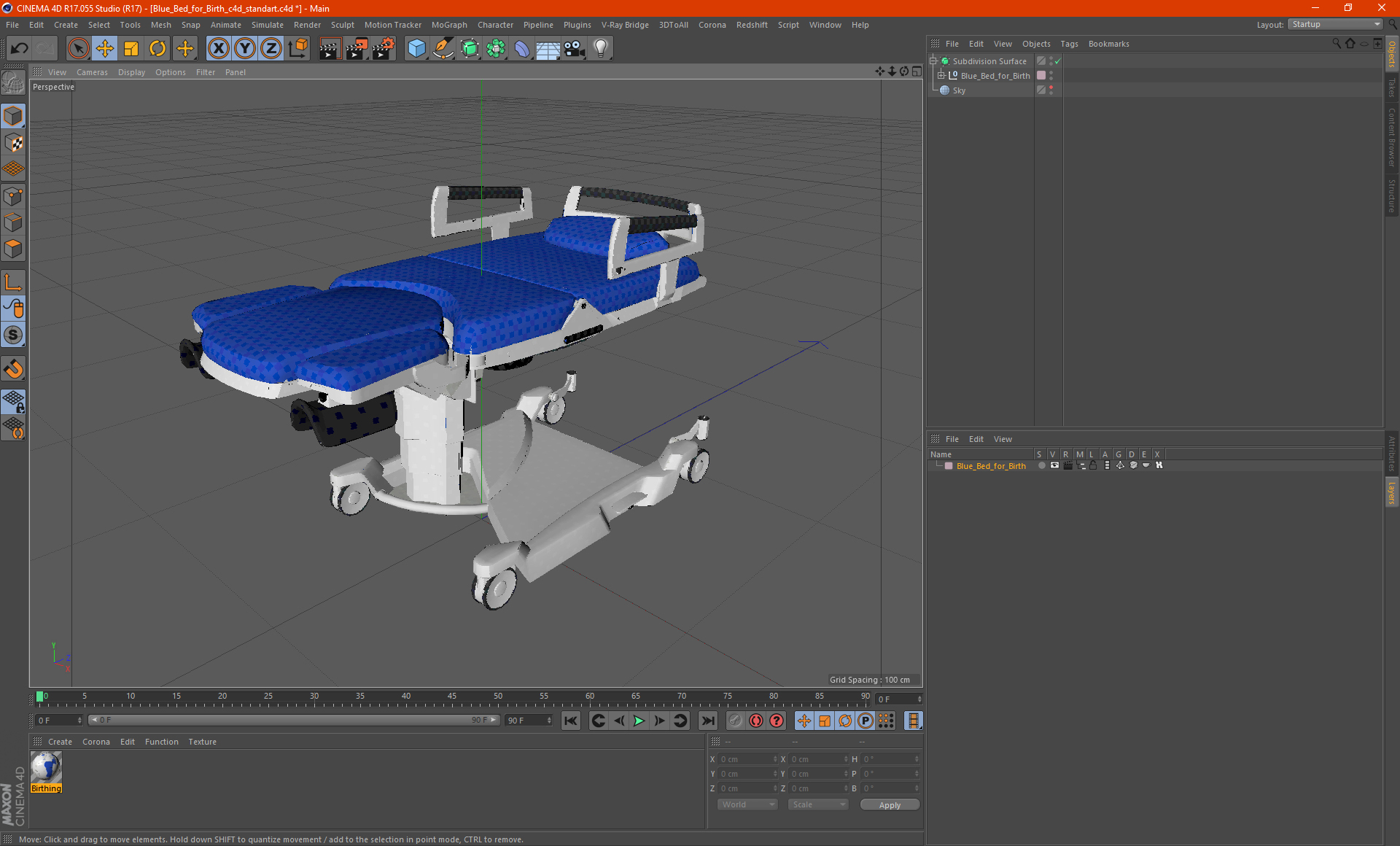Click the Subdivision Surface generator icon

coord(470,49)
